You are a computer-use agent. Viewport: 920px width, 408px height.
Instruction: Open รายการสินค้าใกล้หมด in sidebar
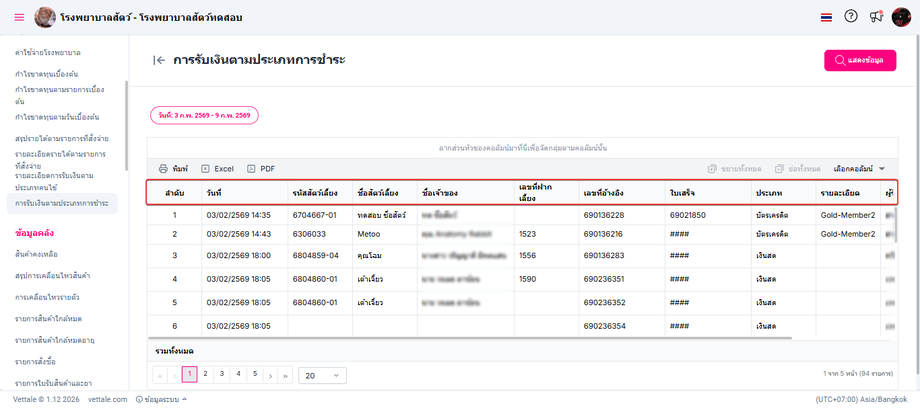pyautogui.click(x=48, y=318)
